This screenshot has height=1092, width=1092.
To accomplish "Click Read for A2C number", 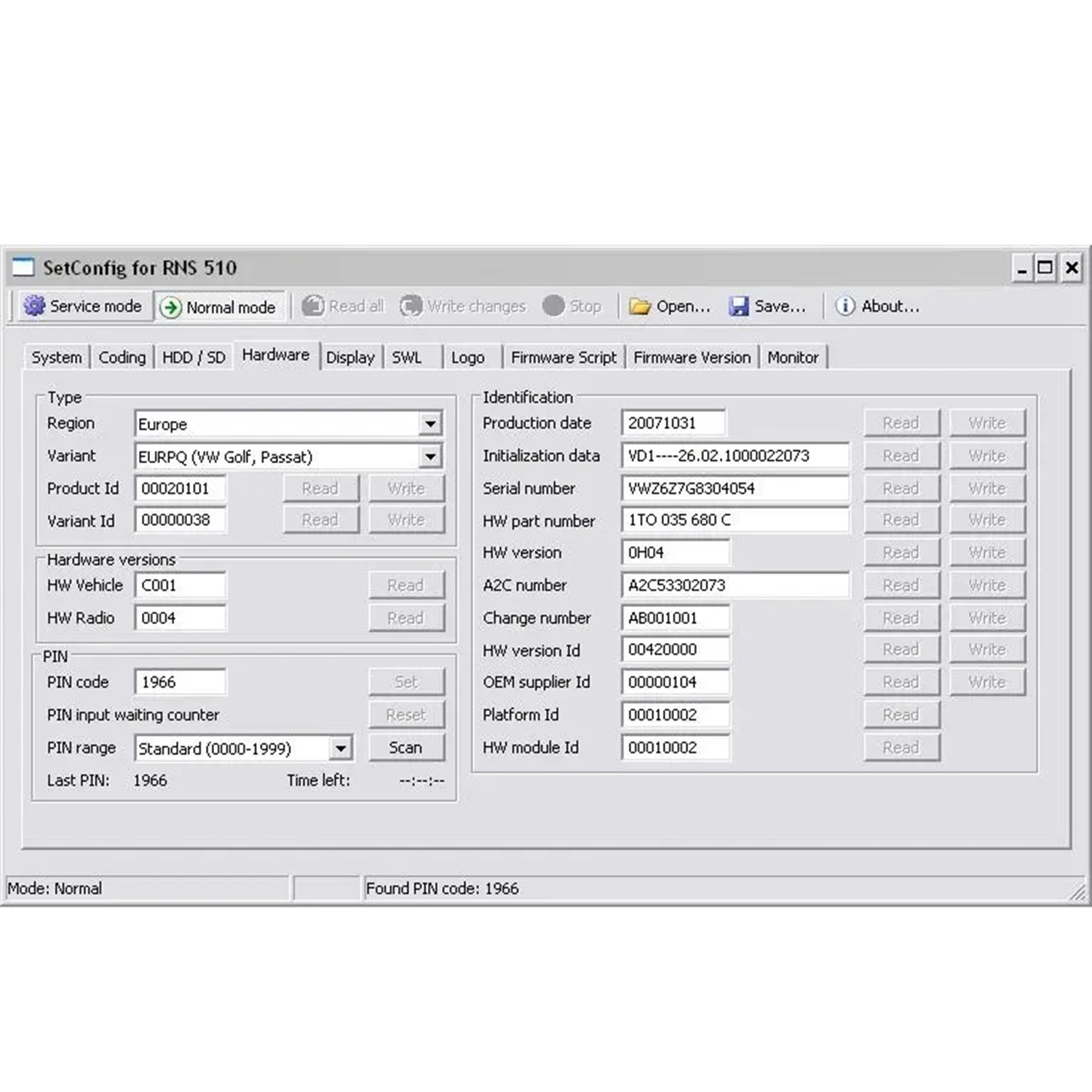I will (x=901, y=585).
